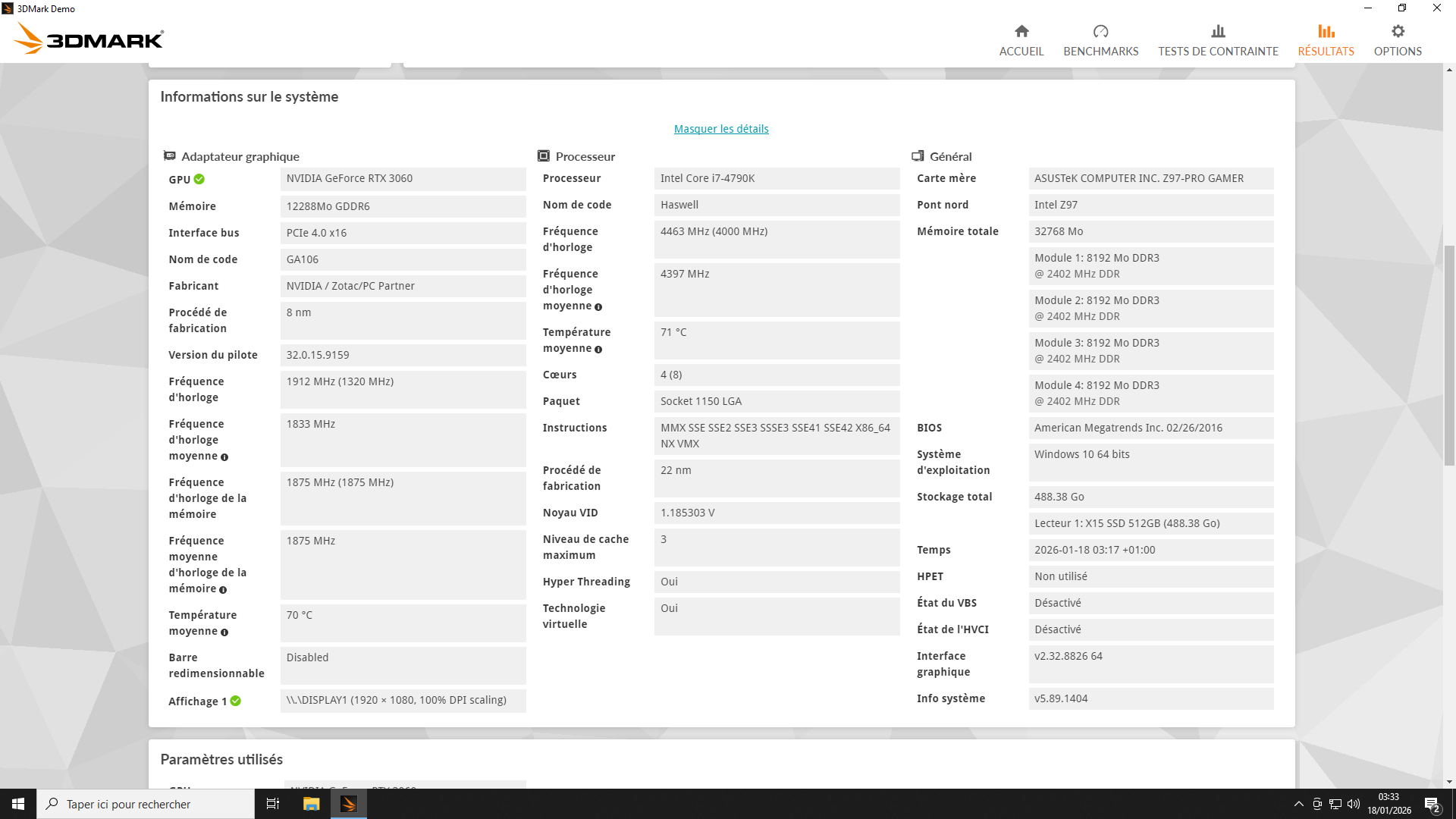Click green check icon beside Affichage 1
Viewport: 1456px width, 819px height.
(236, 701)
